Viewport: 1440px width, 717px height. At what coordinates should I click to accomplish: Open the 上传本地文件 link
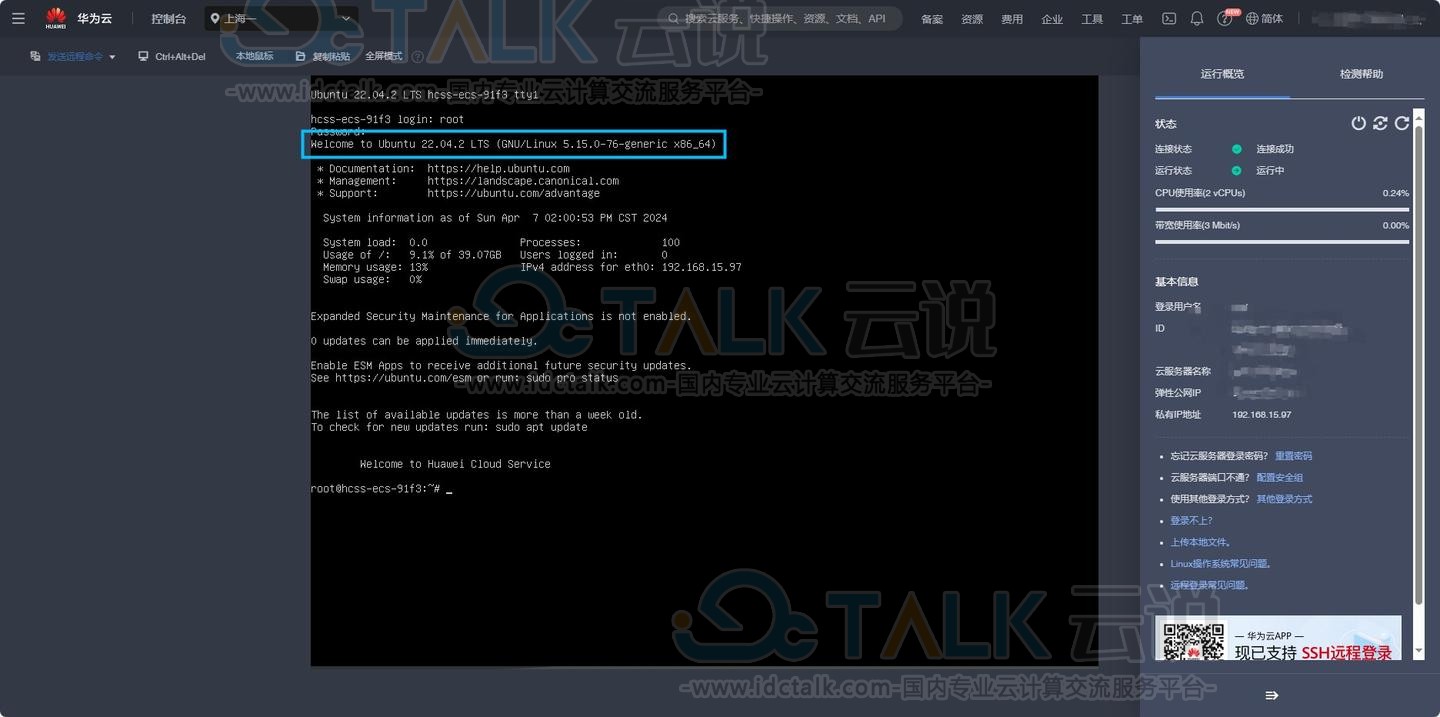1200,542
